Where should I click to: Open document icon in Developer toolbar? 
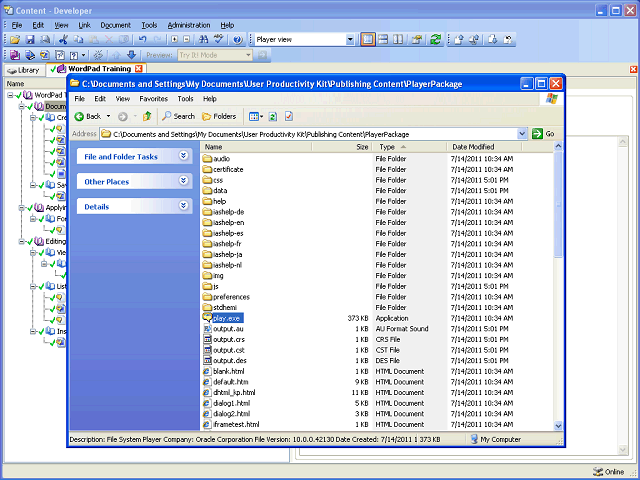(x=15, y=40)
